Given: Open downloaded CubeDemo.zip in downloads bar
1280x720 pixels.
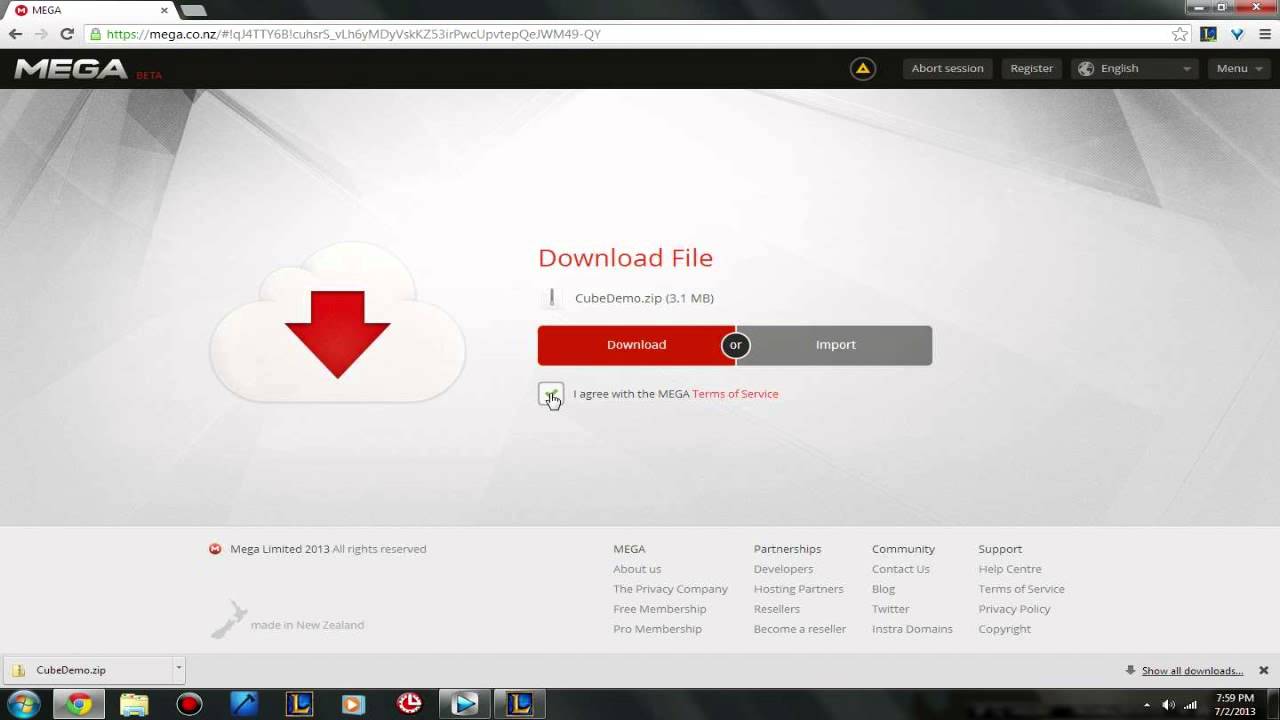Looking at the screenshot, I should (88, 670).
